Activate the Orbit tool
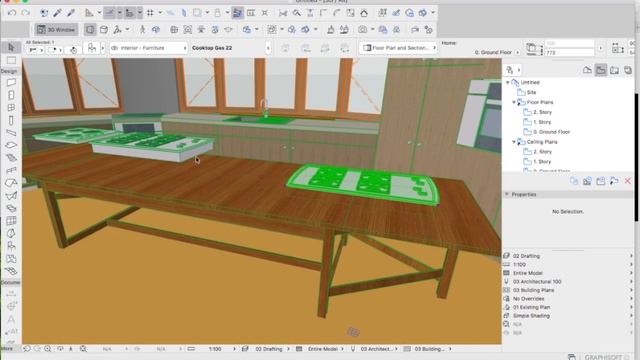The height and width of the screenshot is (360, 640). [156, 29]
